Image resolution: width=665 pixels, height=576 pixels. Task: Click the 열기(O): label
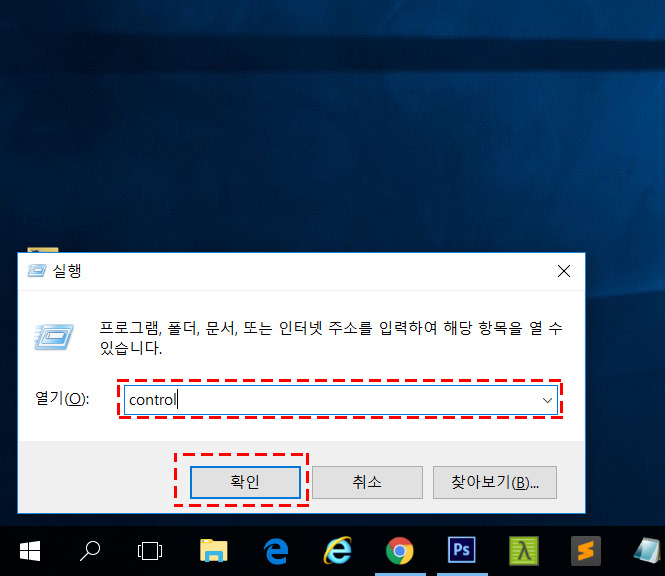(x=62, y=398)
